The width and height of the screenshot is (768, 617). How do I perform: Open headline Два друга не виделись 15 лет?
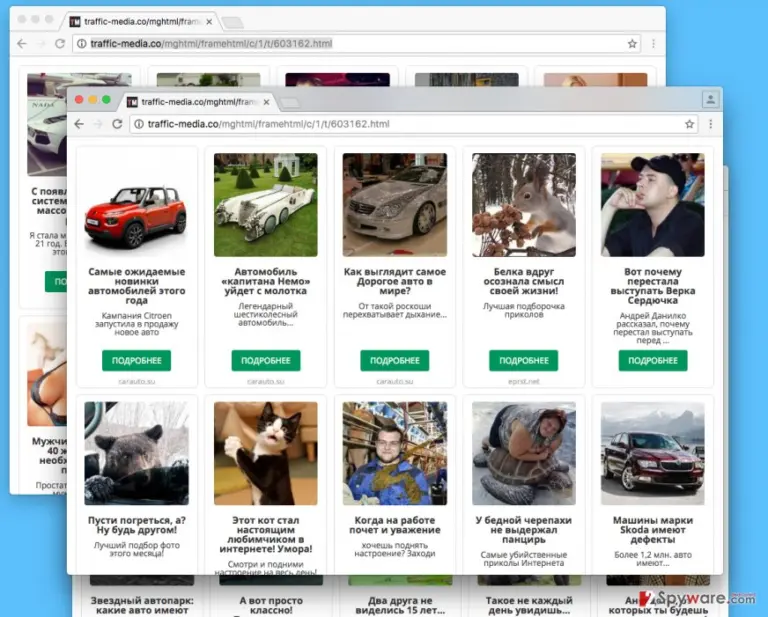point(400,605)
